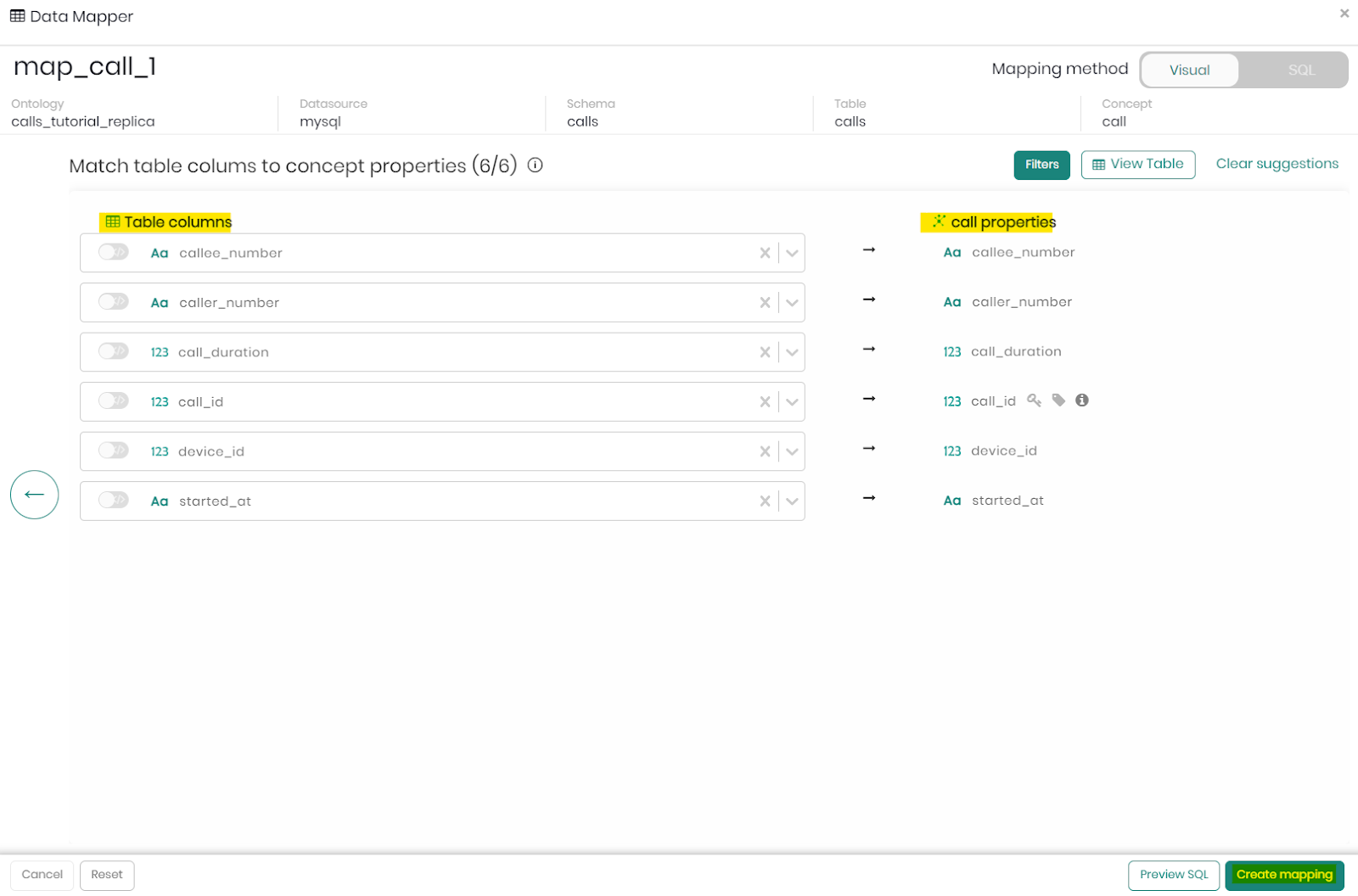Remove the started_at column selection with X
This screenshot has height=896, width=1358.
pos(765,501)
